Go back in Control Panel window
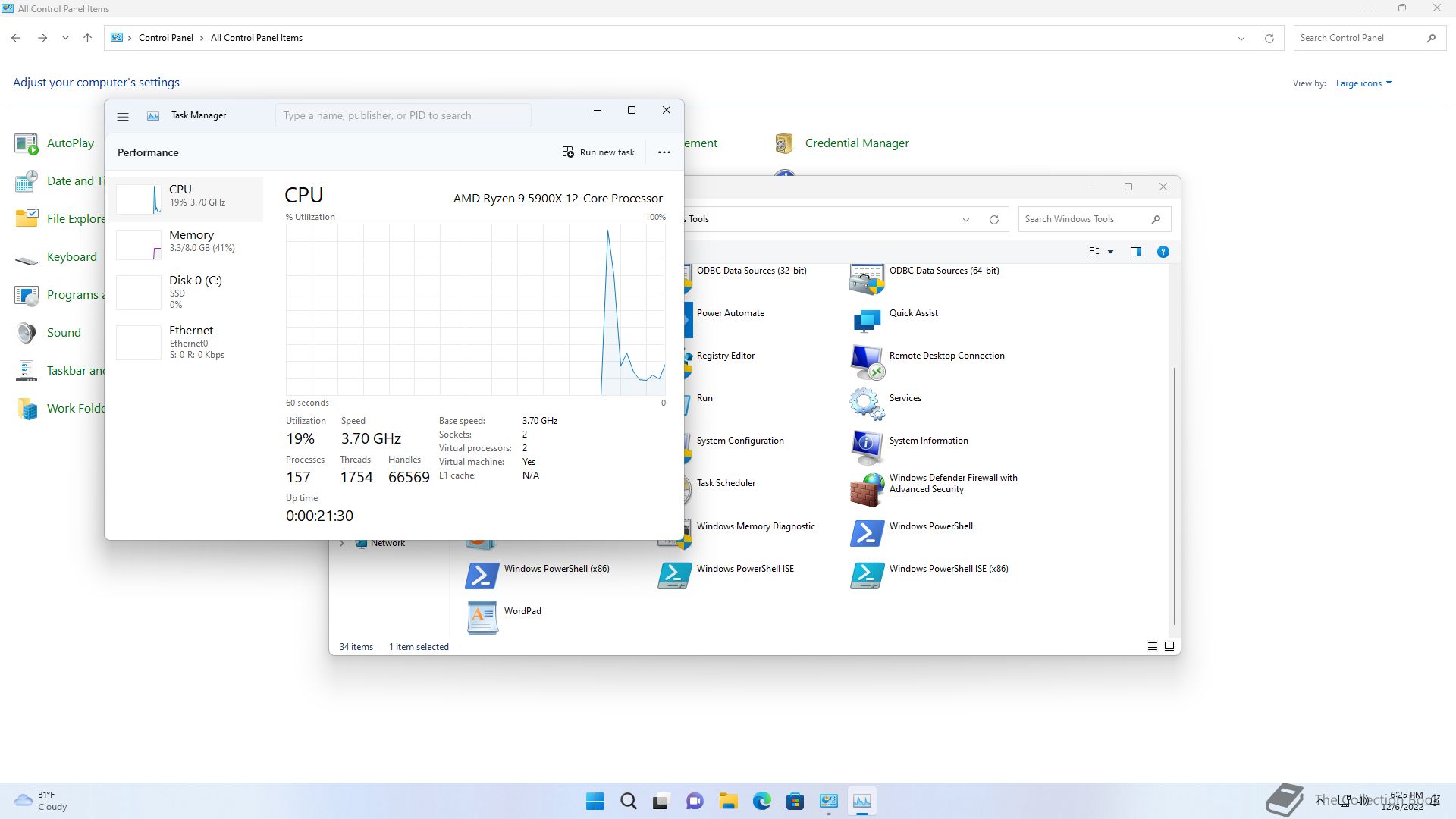1456x819 pixels. (x=16, y=38)
